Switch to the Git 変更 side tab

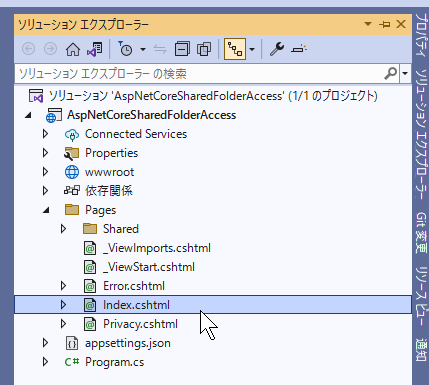click(x=421, y=232)
